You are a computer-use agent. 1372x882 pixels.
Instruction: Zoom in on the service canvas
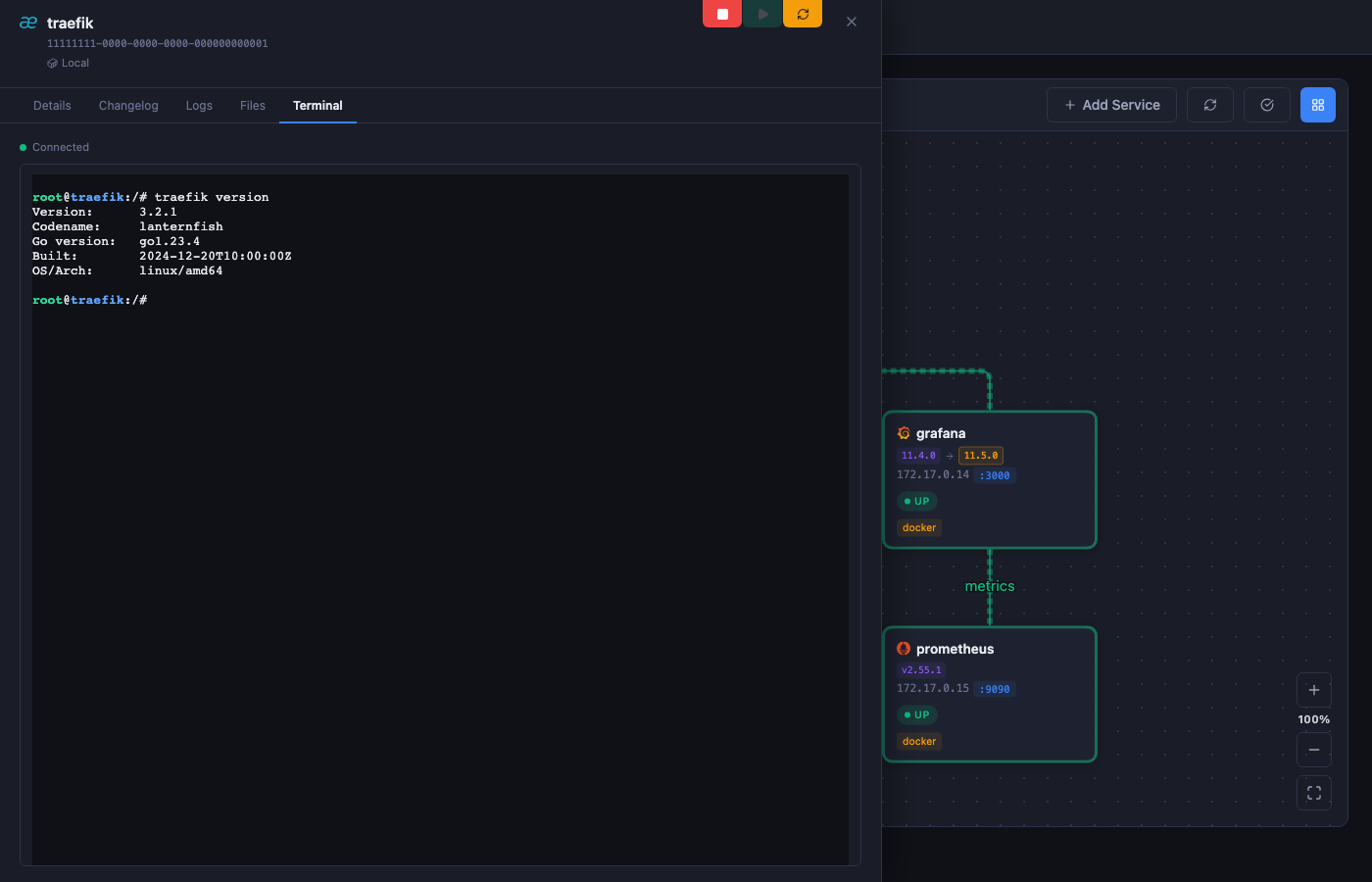coord(1314,690)
